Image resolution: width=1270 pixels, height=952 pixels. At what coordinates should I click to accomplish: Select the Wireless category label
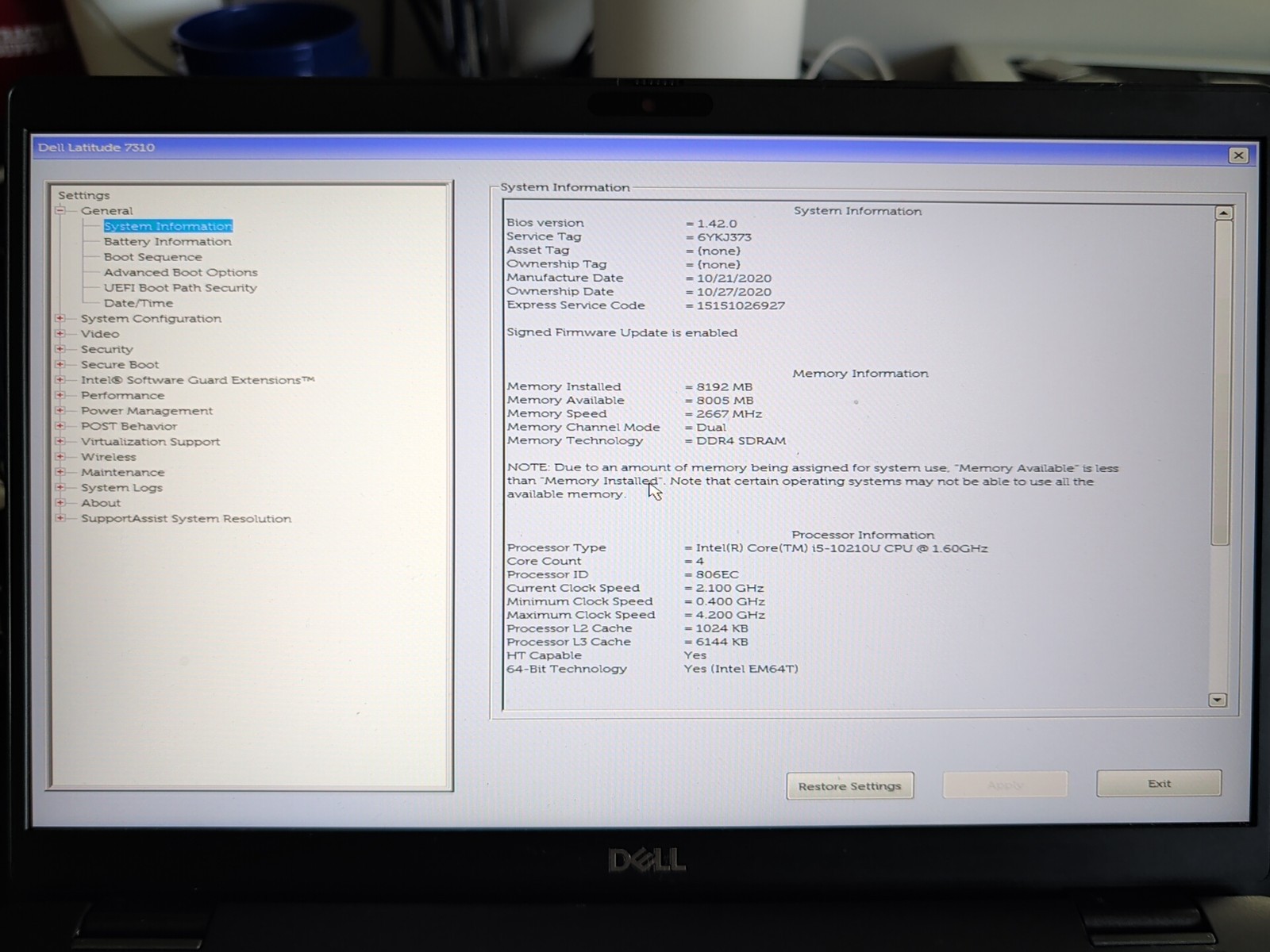point(108,457)
